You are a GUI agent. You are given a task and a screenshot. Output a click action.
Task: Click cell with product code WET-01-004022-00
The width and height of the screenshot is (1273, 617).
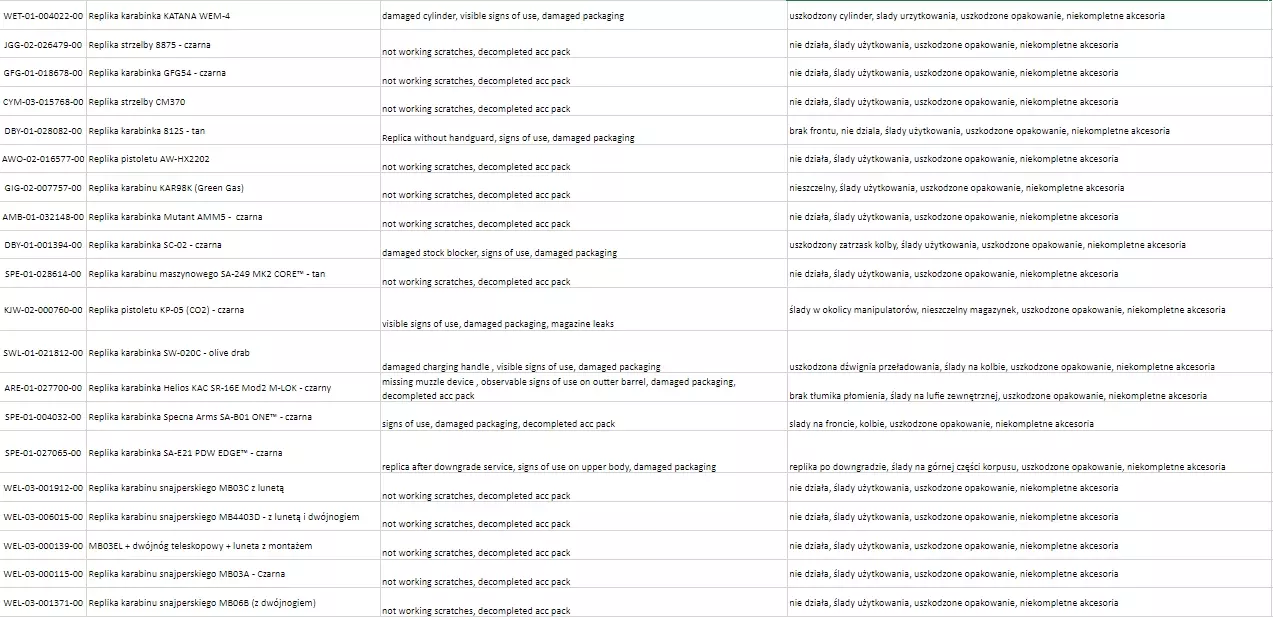pos(43,16)
